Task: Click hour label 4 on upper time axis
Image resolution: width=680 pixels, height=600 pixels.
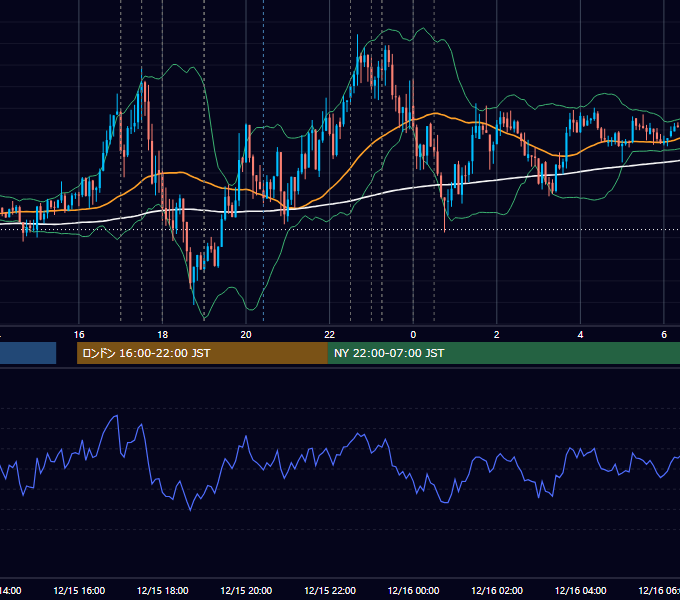Action: point(580,335)
